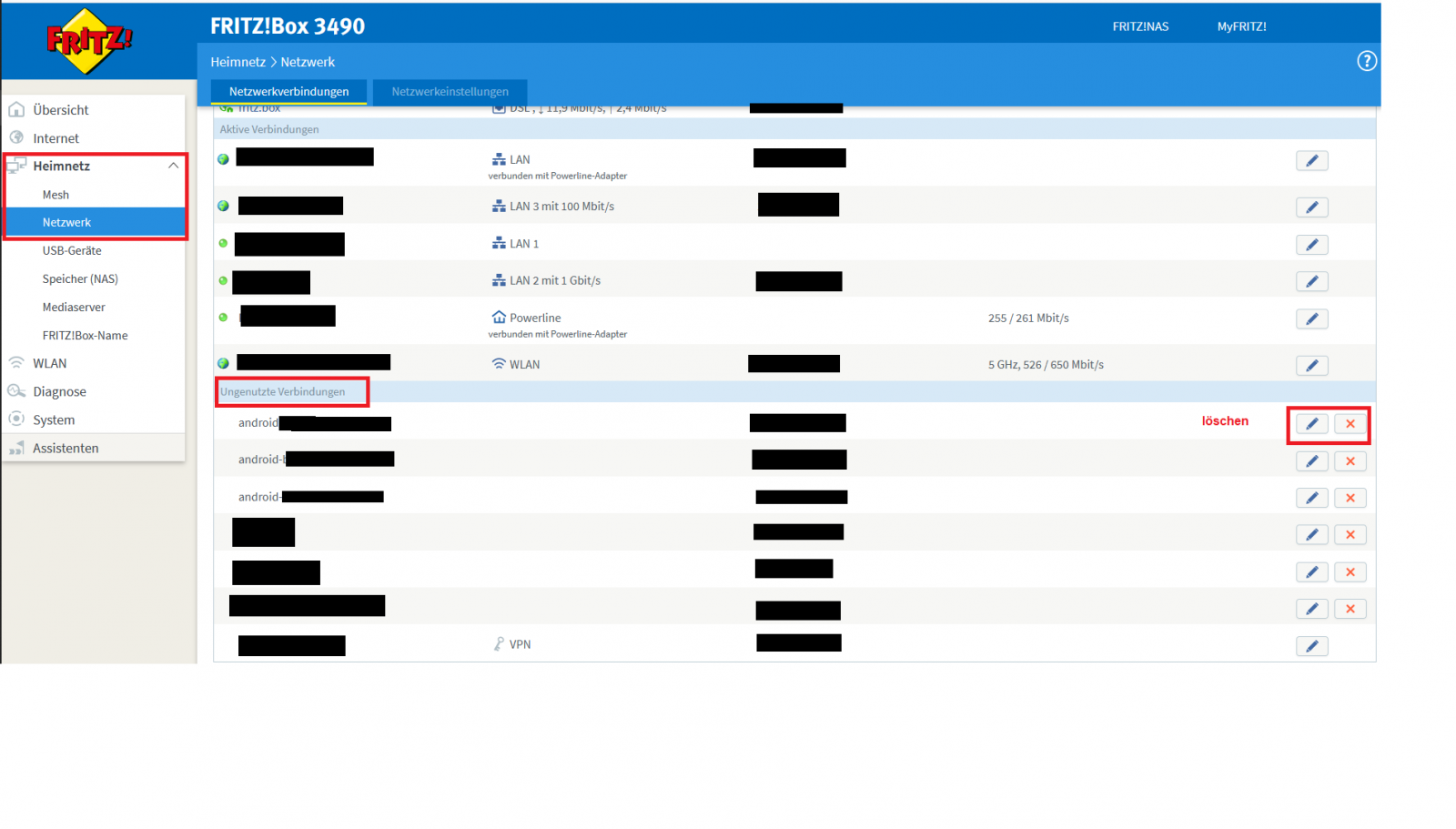
Task: Click the FRITZ! logo
Action: click(x=89, y=40)
